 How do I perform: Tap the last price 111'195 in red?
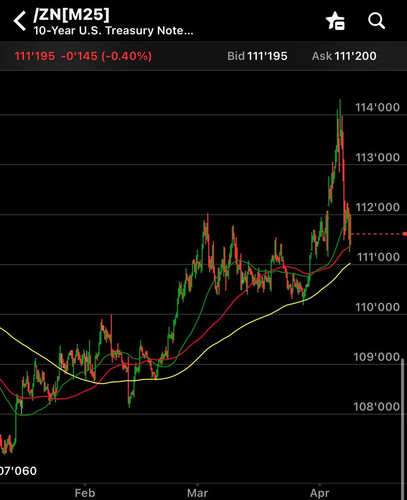click(x=35, y=56)
